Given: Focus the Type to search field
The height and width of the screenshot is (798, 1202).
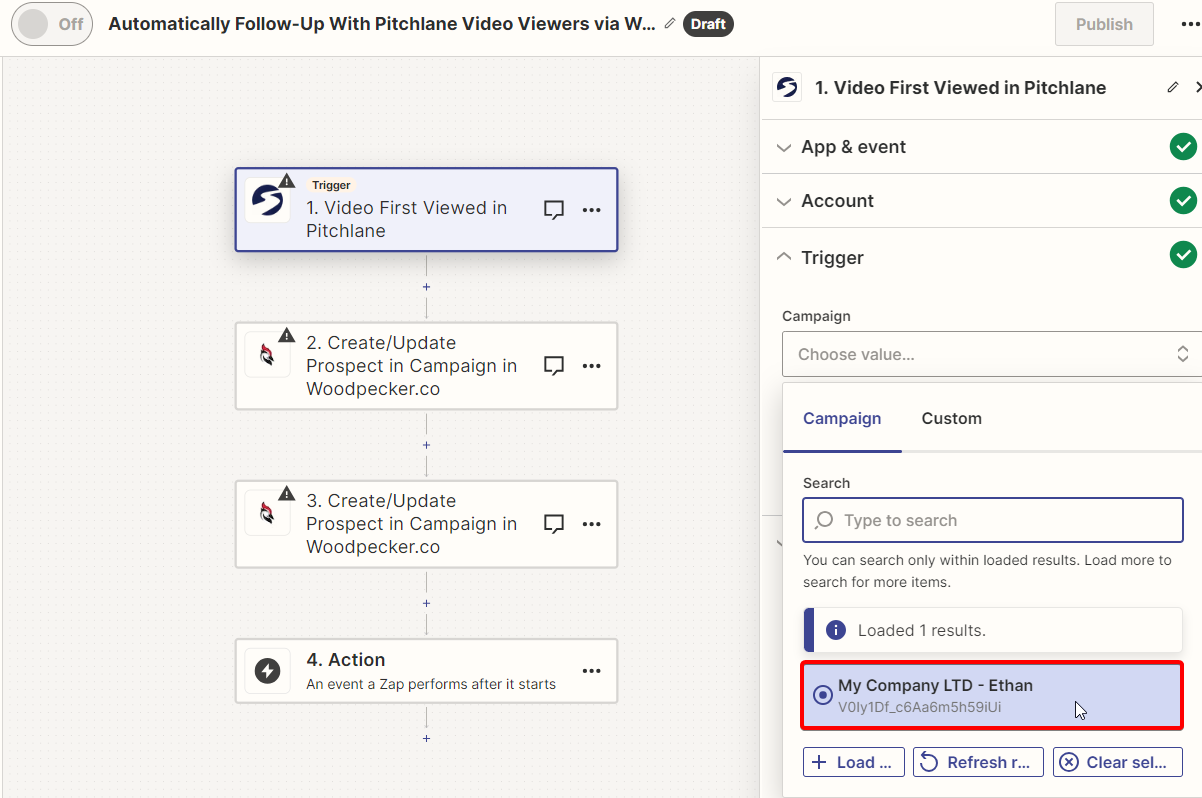Looking at the screenshot, I should pyautogui.click(x=993, y=520).
